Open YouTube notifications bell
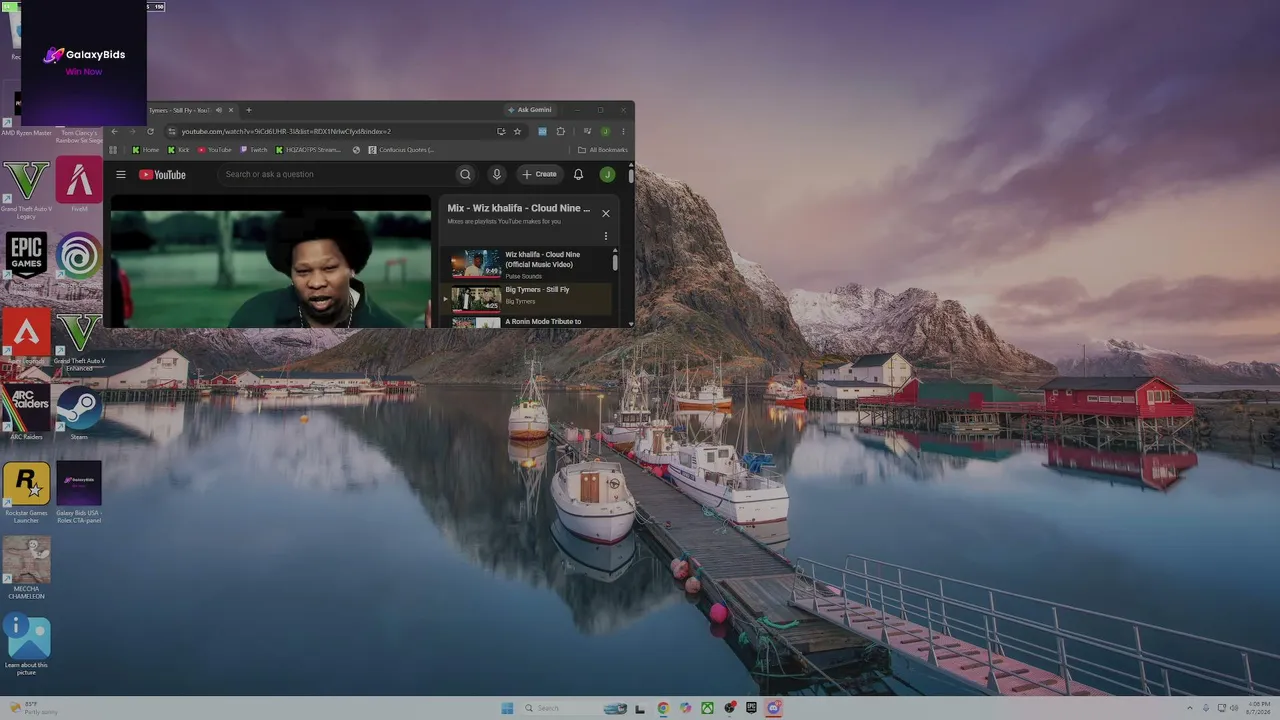The height and width of the screenshot is (720, 1280). 578,174
